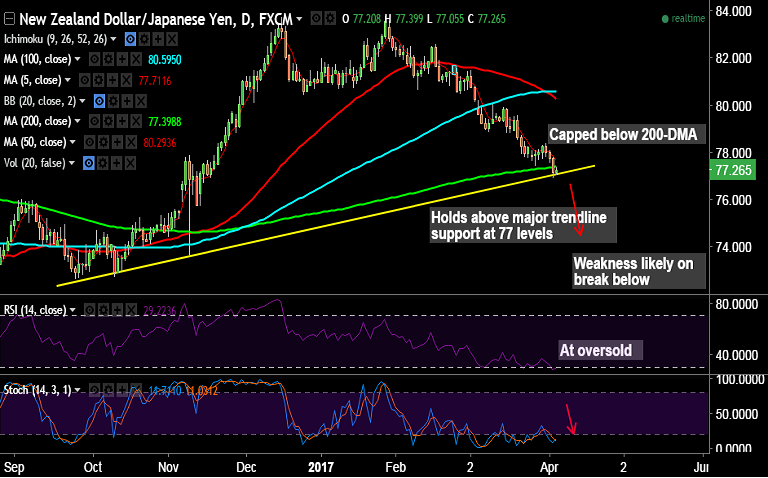Remove MA (50, close) with X icon
768x478 pixels.
click(x=131, y=143)
